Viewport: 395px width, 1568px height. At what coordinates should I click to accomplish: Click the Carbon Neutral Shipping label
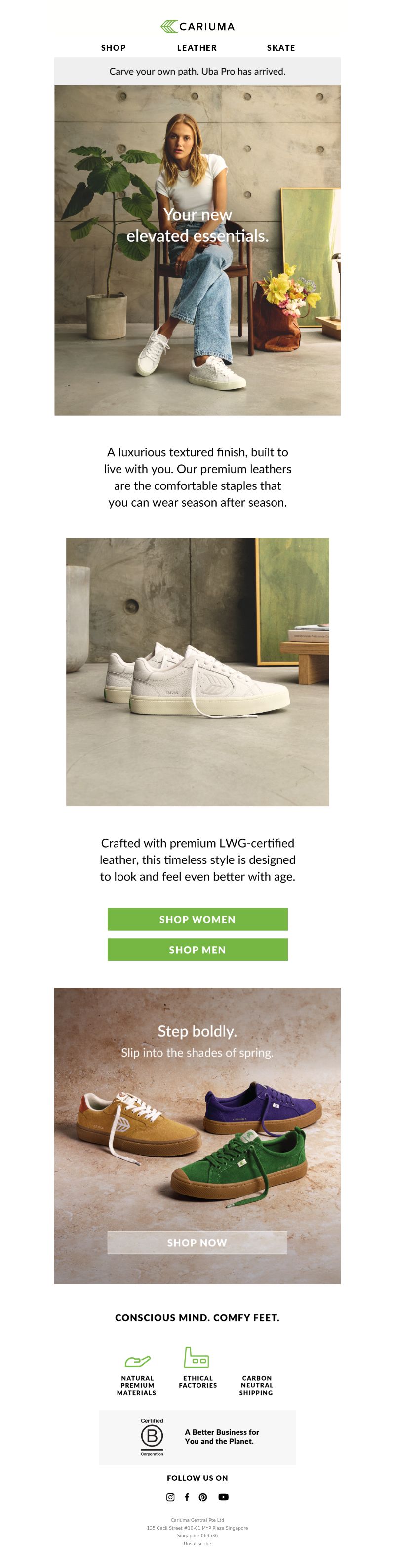[x=256, y=1385]
